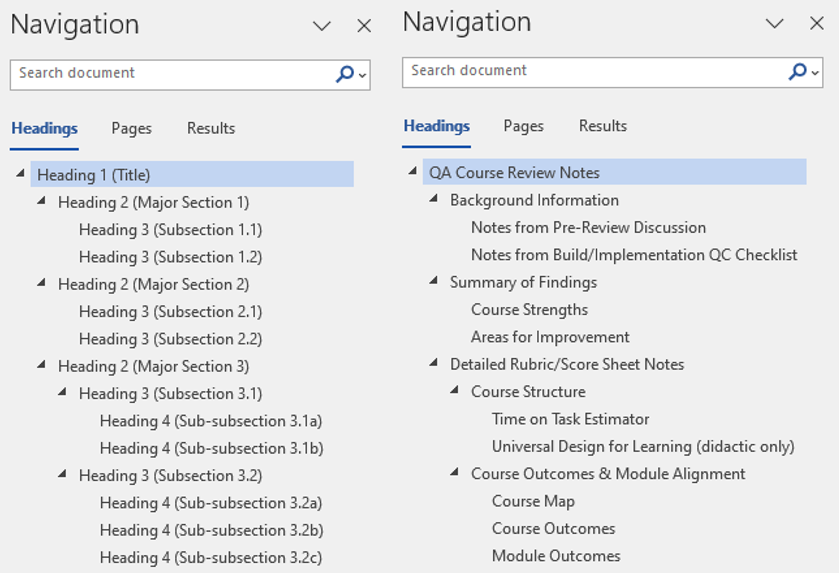Click search magnifier icon in right Navigation pane
839x573 pixels.
tap(797, 71)
